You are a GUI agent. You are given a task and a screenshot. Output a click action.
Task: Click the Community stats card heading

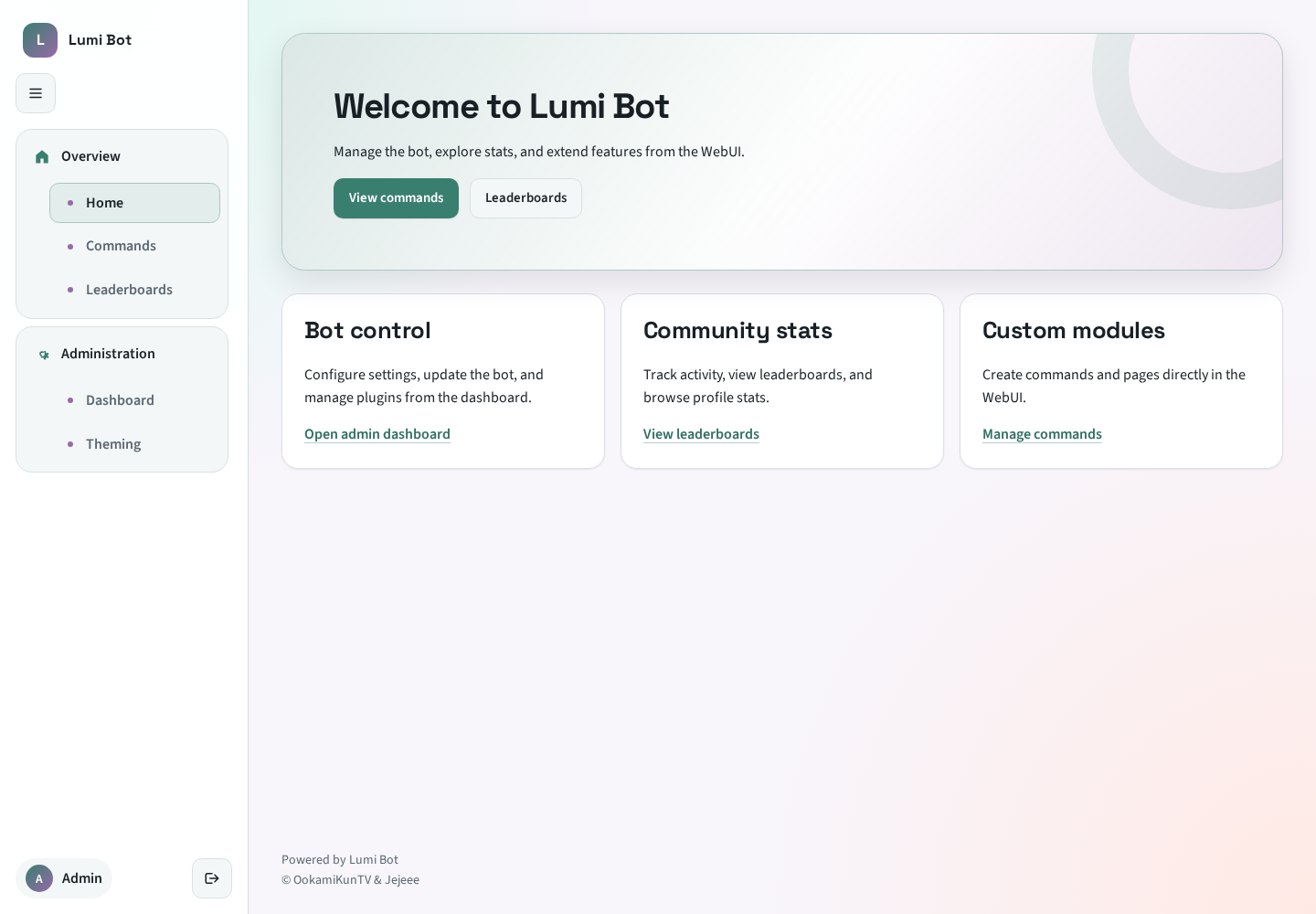[x=738, y=331]
